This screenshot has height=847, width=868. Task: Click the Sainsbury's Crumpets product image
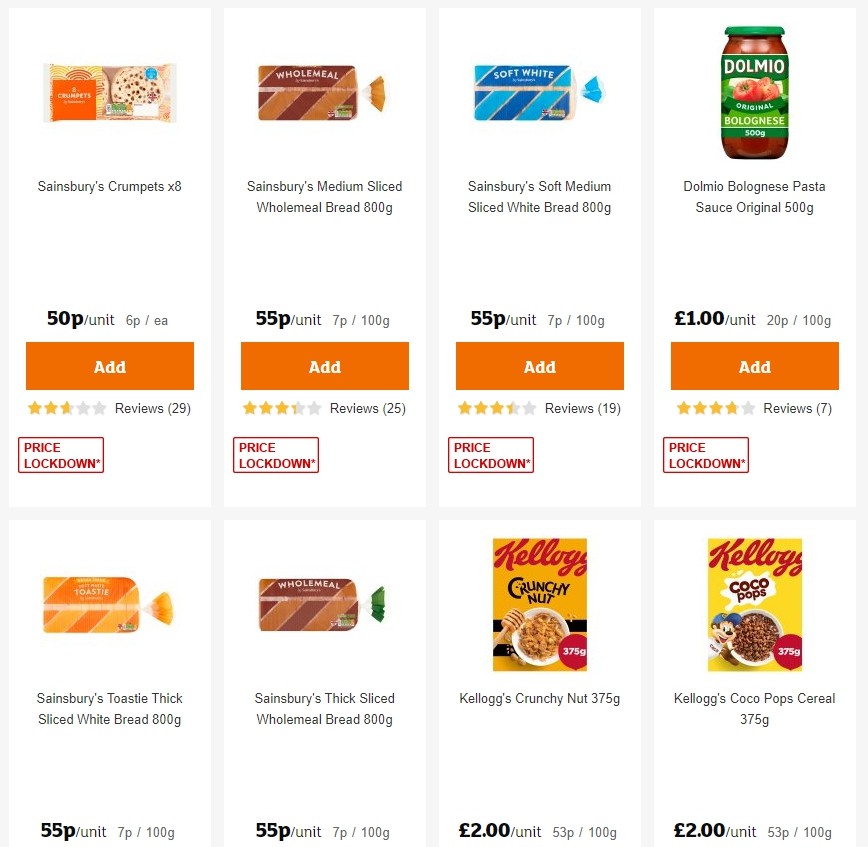coord(110,92)
